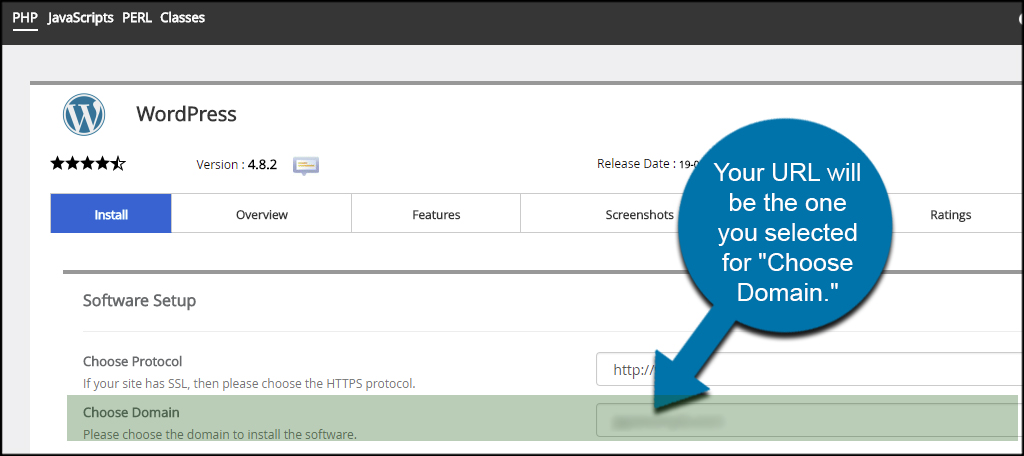Switch to the Overview tab

pyautogui.click(x=261, y=214)
